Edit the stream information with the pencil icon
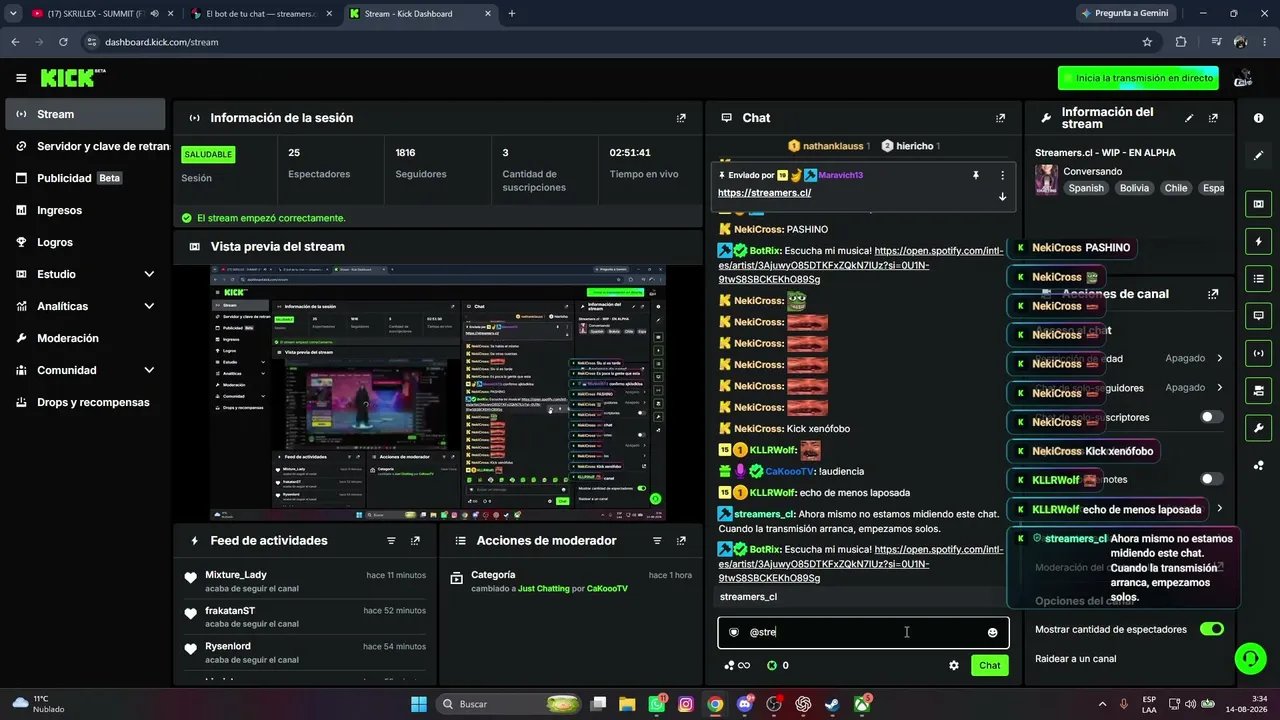The height and width of the screenshot is (720, 1280). tap(1189, 118)
